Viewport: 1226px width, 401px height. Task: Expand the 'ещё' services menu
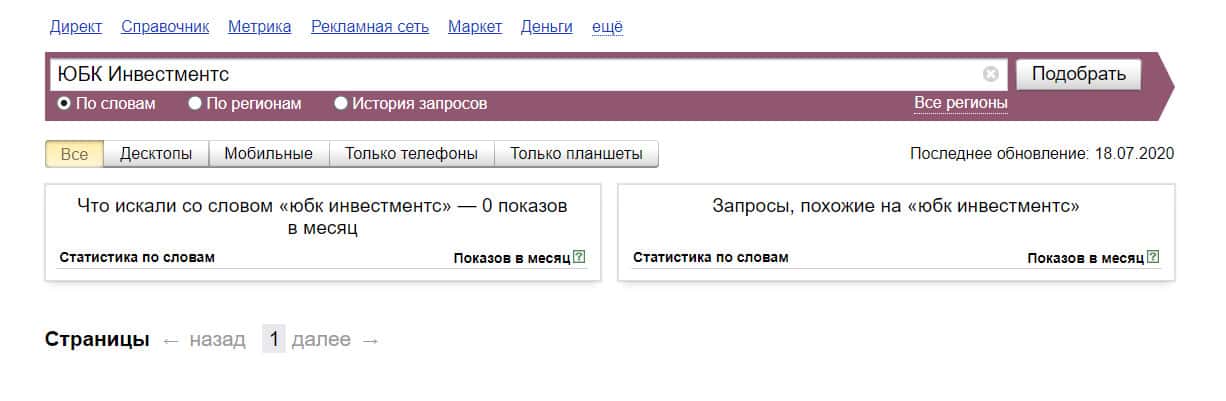pyautogui.click(x=607, y=27)
